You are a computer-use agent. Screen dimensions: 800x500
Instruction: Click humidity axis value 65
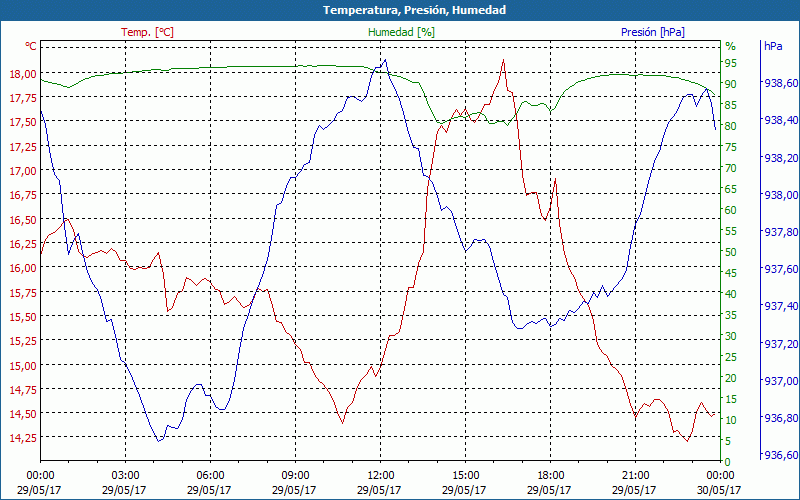tap(731, 189)
